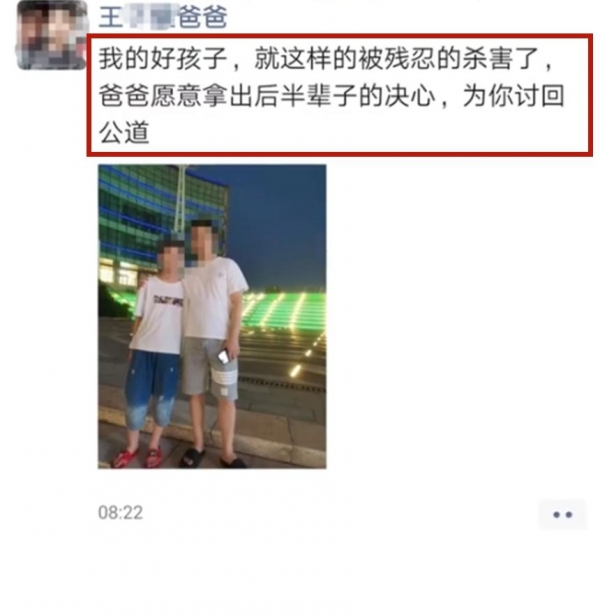Click the 08:22 post timestamp
This screenshot has height=616, width=600.
point(120,513)
